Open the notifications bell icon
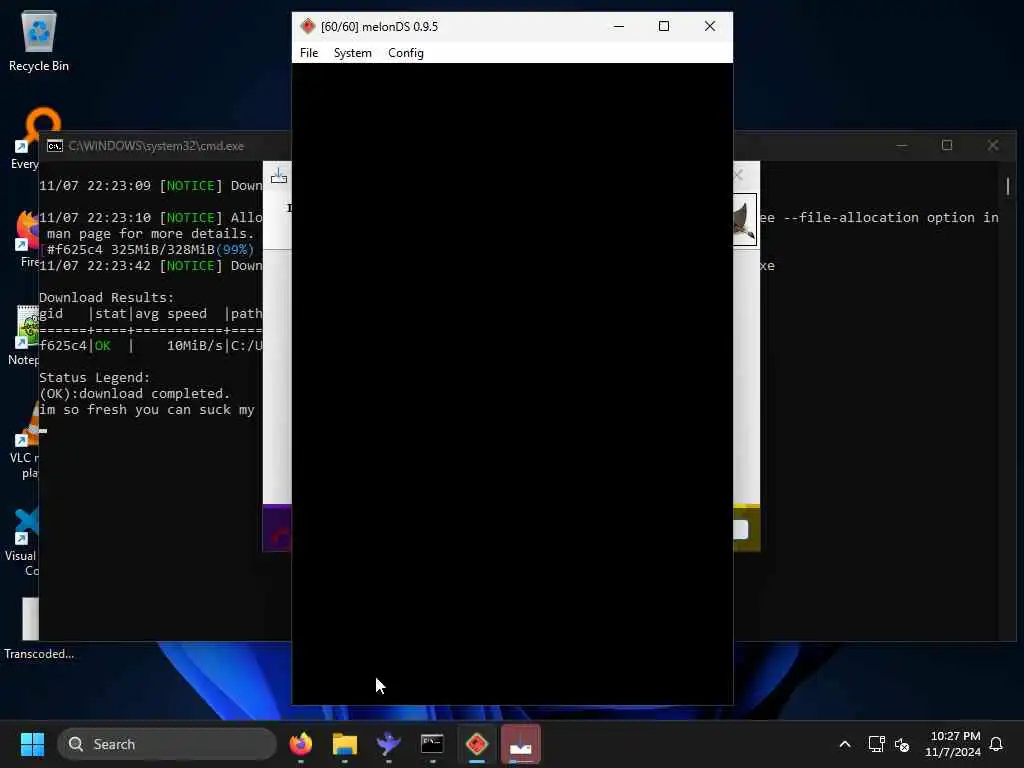1024x768 pixels. coord(996,744)
